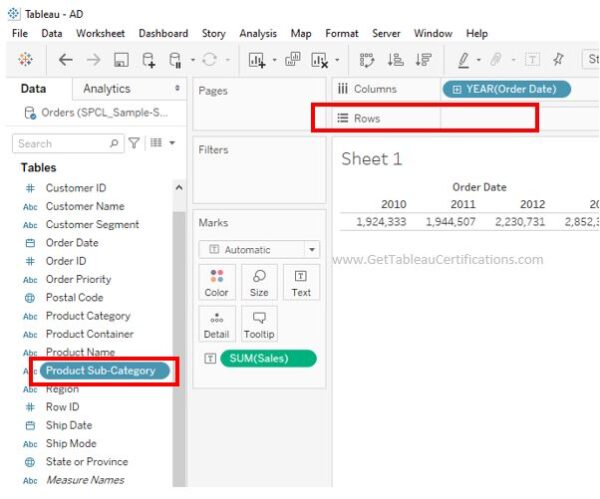Swap rows and columns icon
The height and width of the screenshot is (499, 600).
(367, 60)
